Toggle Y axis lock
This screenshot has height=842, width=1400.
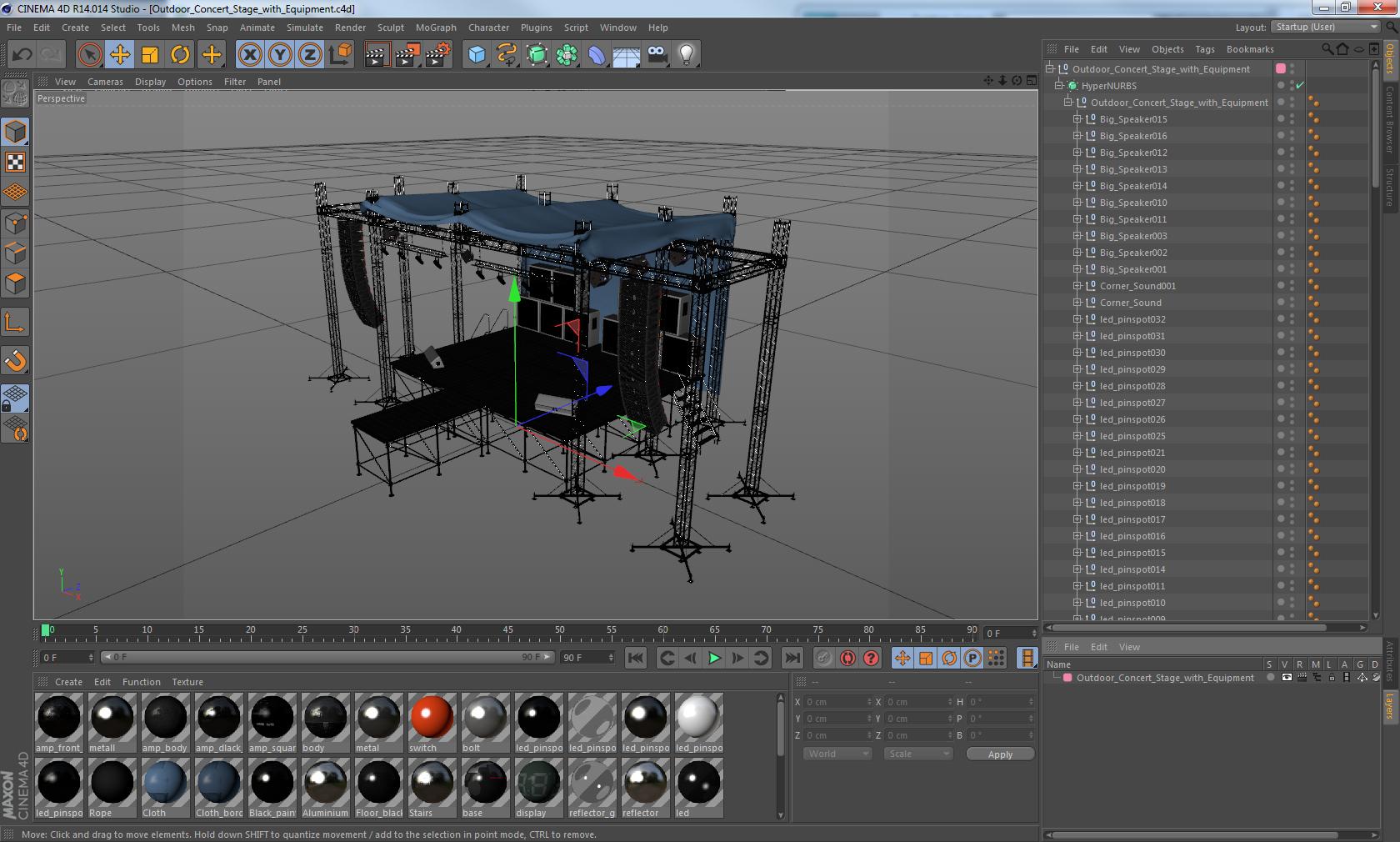click(x=280, y=55)
